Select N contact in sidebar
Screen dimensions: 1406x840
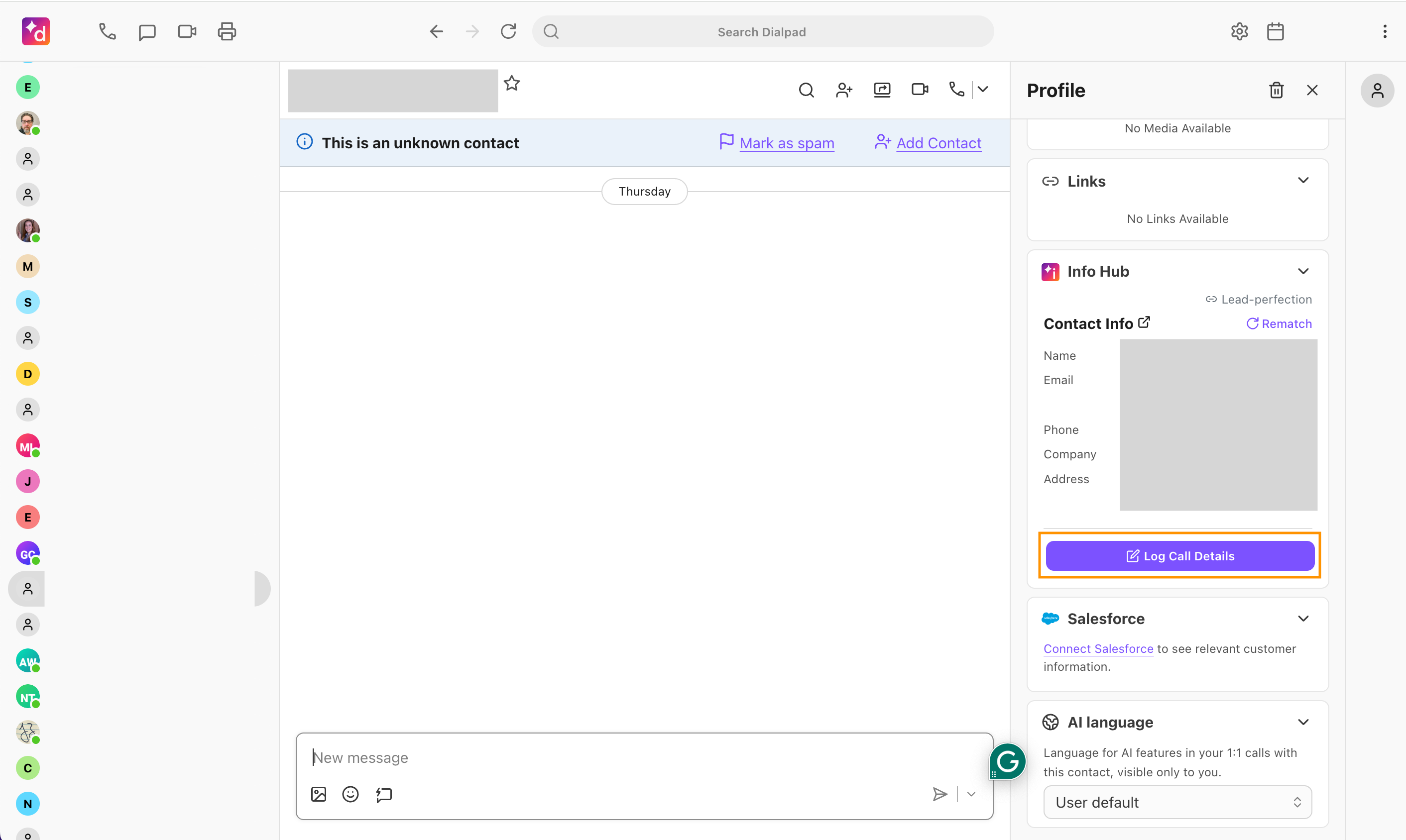click(28, 804)
